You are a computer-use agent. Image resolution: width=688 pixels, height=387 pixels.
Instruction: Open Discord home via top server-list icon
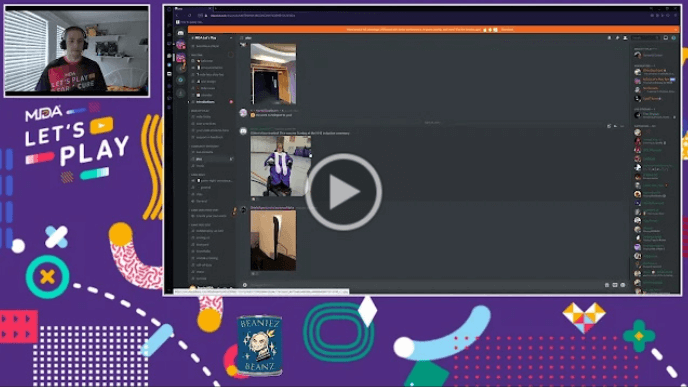[180, 33]
